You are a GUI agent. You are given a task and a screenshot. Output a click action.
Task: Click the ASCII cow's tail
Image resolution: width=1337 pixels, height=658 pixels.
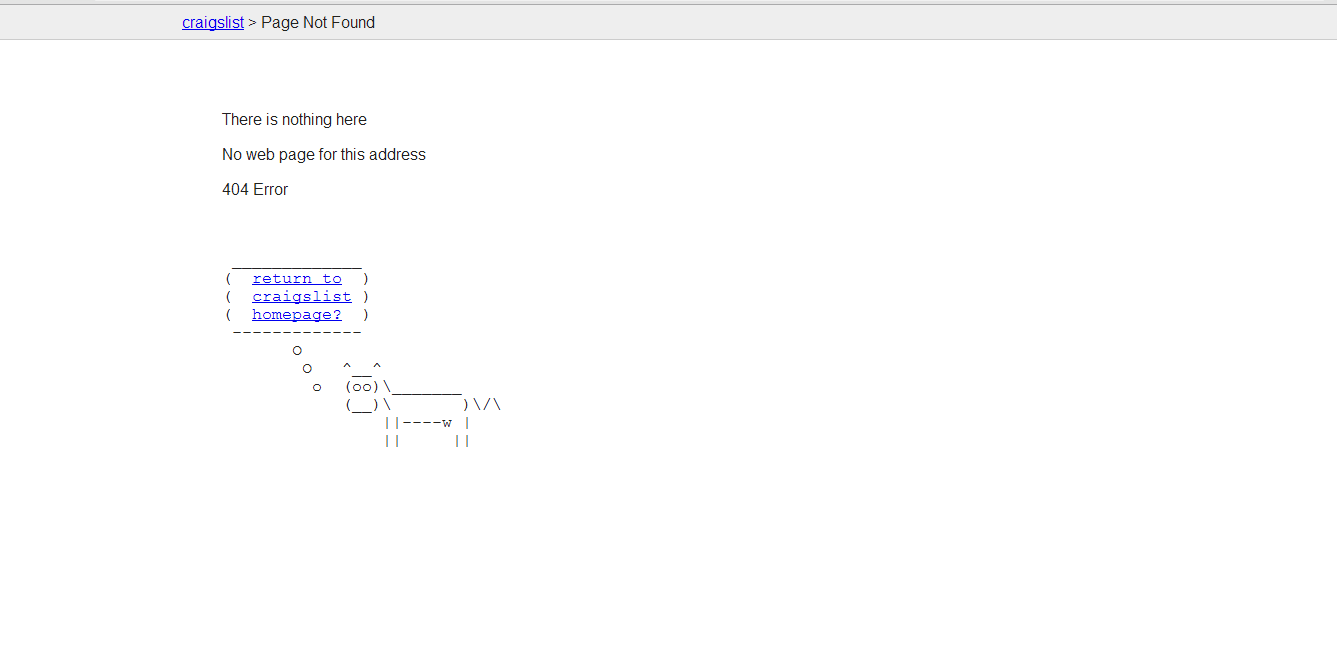coord(487,405)
